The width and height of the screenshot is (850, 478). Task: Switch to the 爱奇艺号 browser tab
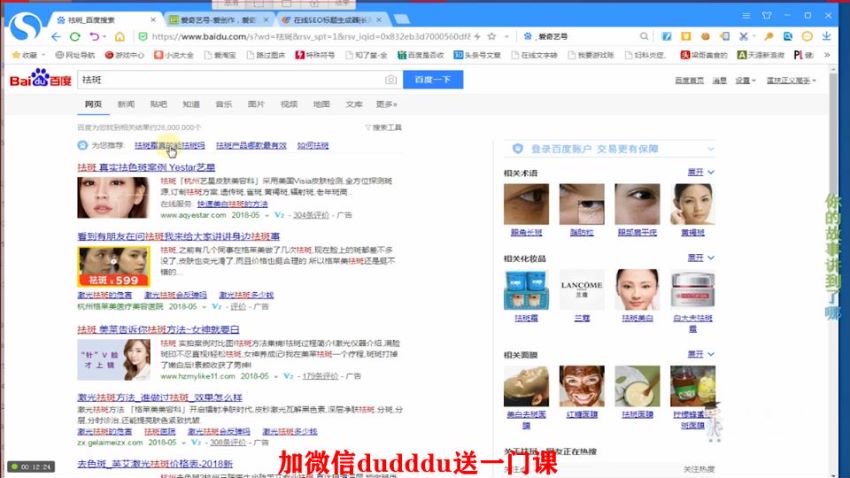[219, 20]
